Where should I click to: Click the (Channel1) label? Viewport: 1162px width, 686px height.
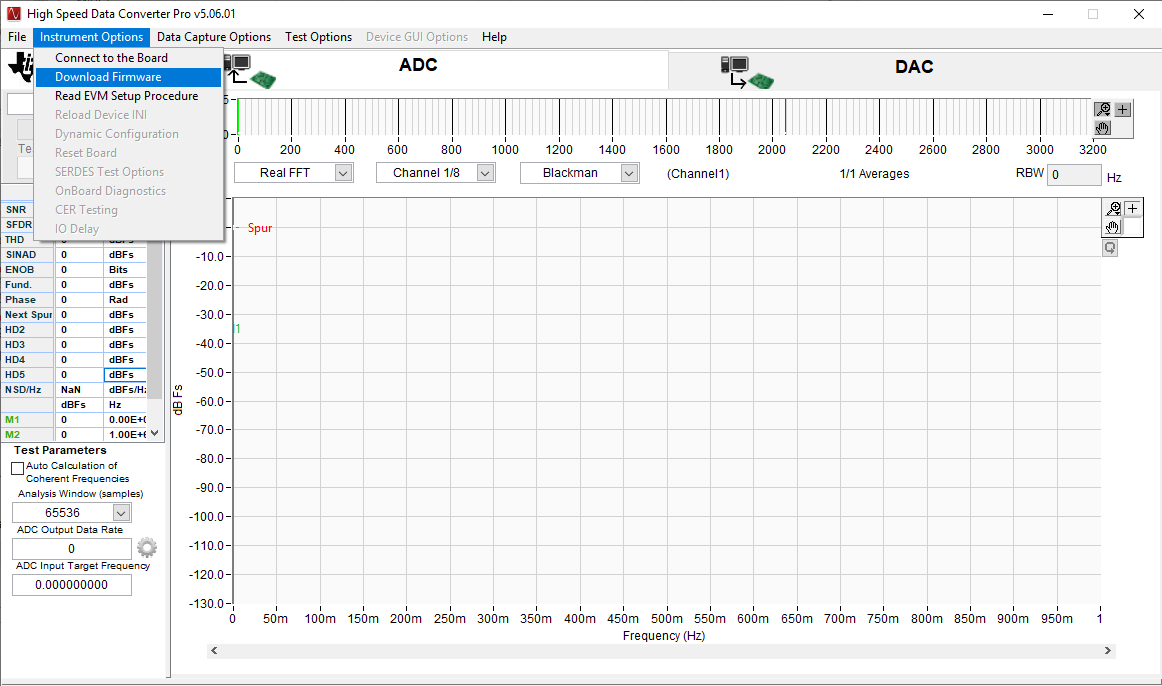click(x=698, y=174)
